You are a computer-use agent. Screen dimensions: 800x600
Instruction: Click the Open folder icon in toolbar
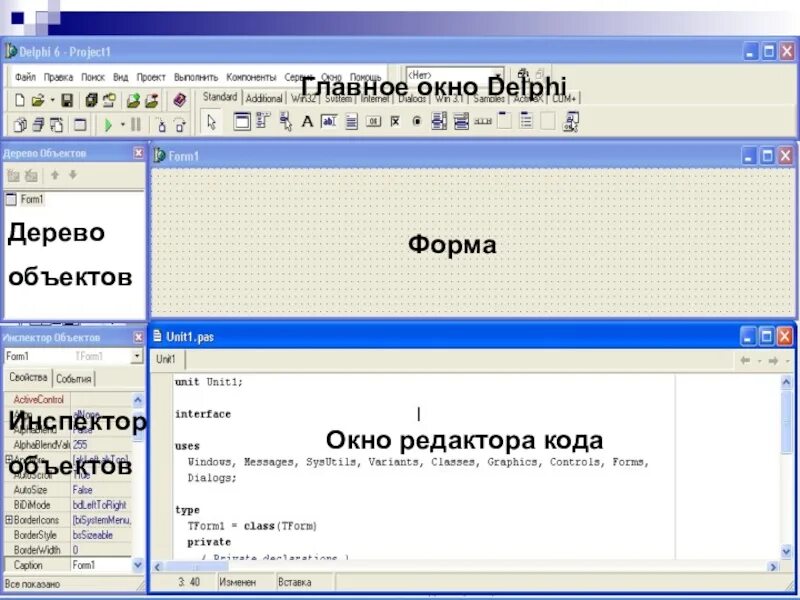(x=38, y=100)
